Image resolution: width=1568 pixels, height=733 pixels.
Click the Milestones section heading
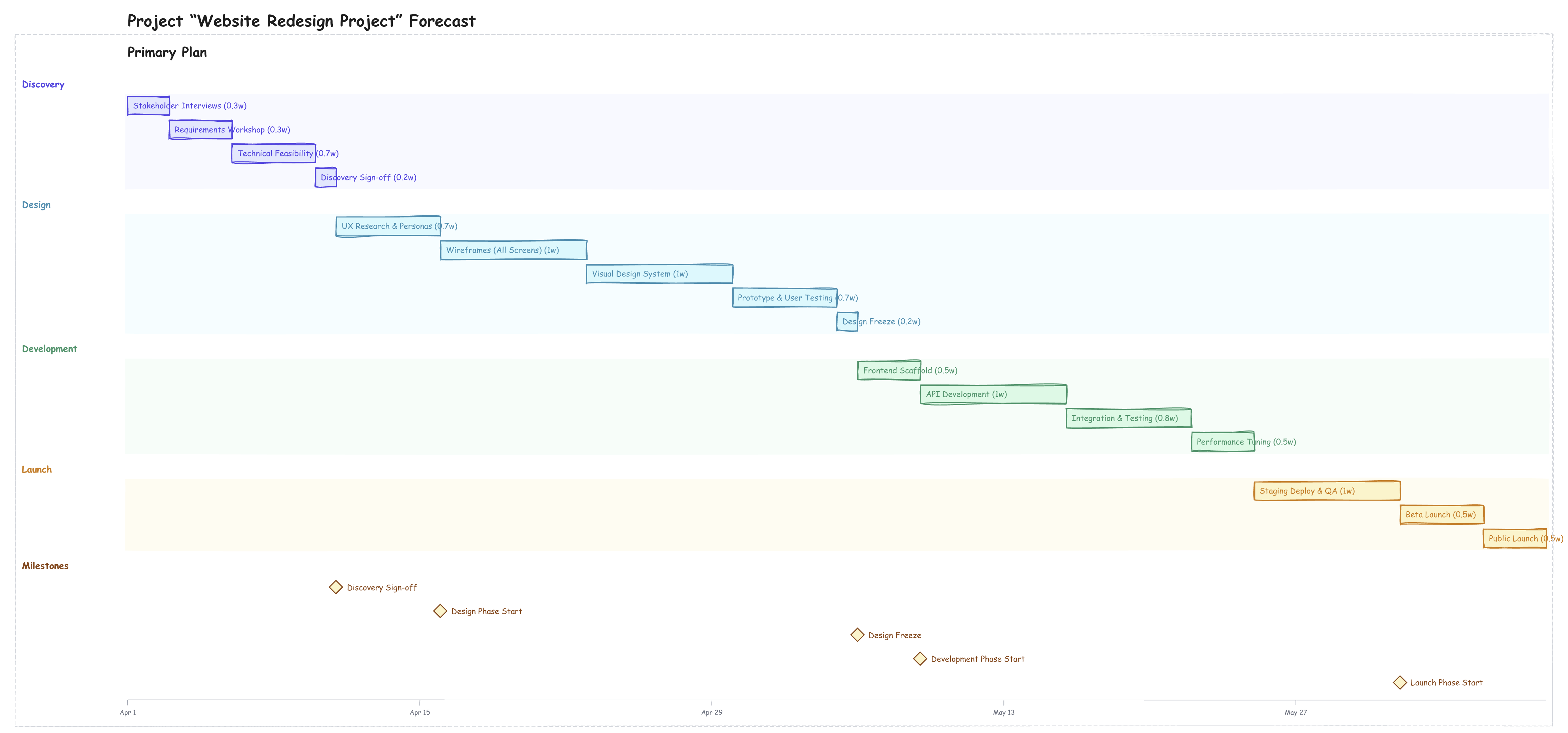coord(45,566)
